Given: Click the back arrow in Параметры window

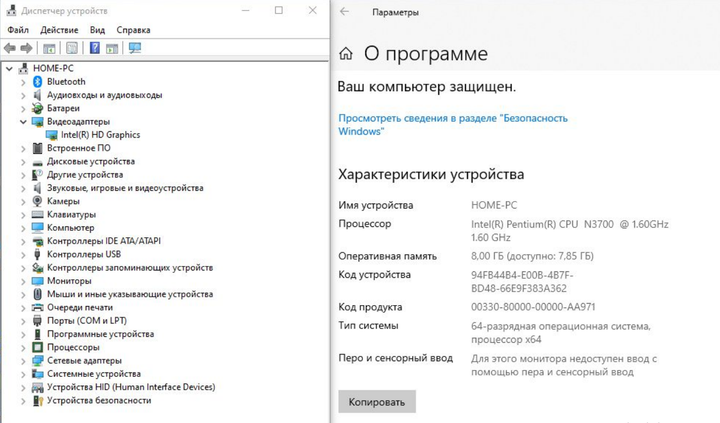Looking at the screenshot, I should 345,12.
